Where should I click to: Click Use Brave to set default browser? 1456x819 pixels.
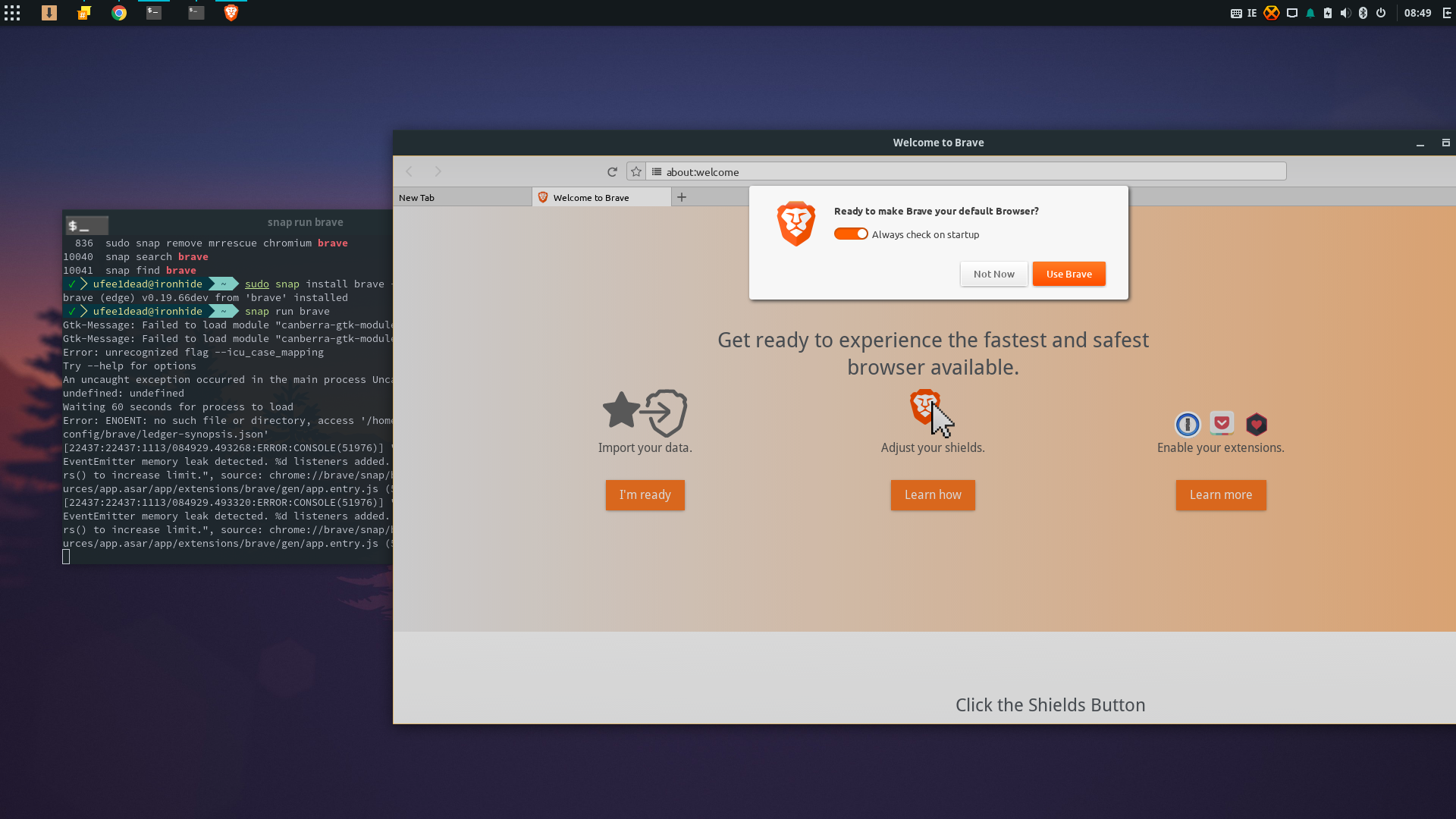[1069, 274]
